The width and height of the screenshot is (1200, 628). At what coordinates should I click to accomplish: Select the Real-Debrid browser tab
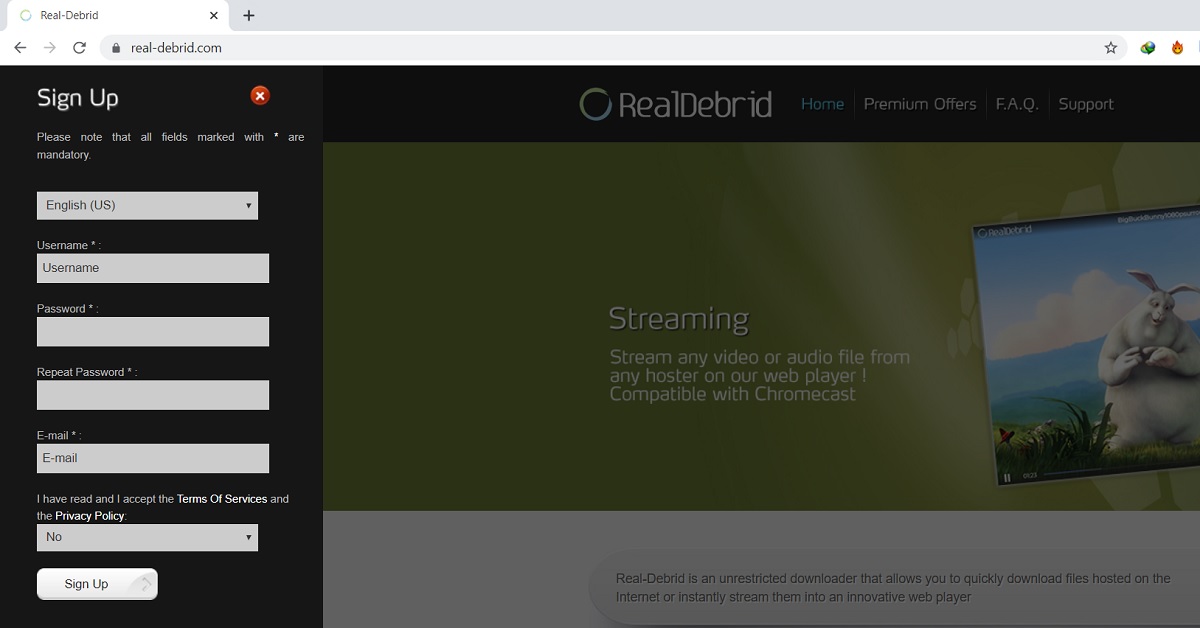pos(116,15)
